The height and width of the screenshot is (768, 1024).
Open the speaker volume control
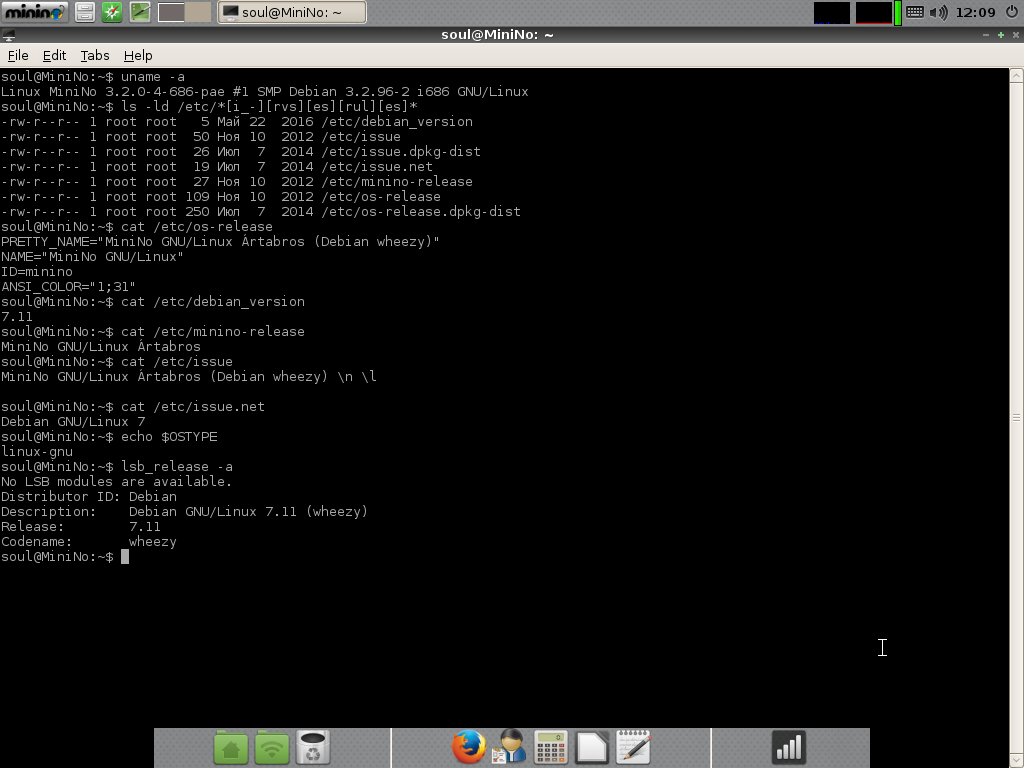click(938, 12)
